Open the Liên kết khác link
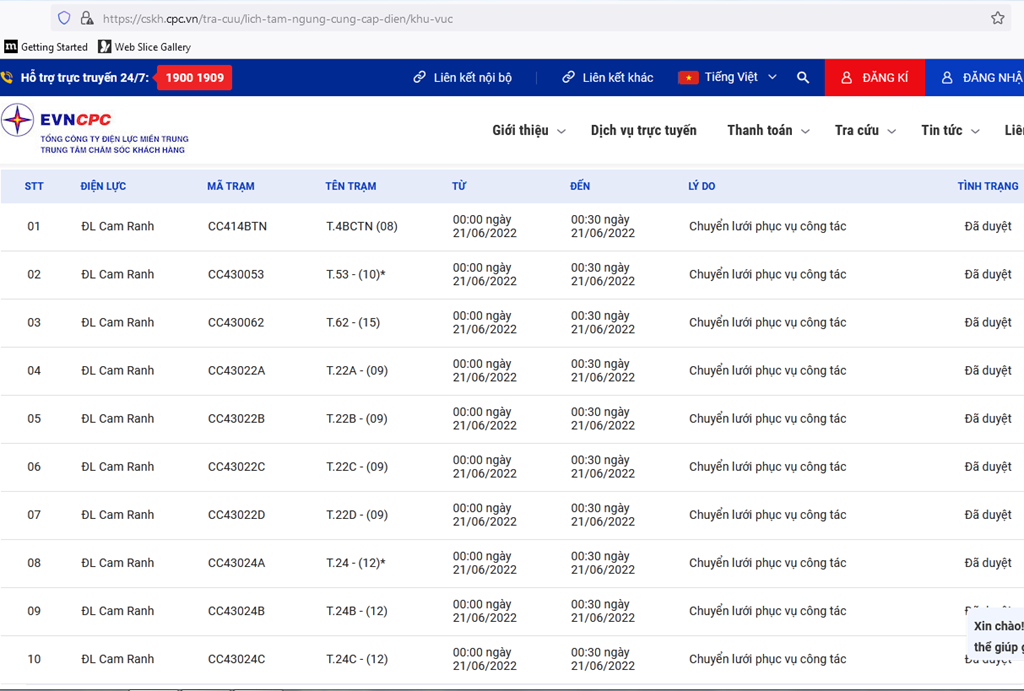1024x691 pixels. point(607,77)
